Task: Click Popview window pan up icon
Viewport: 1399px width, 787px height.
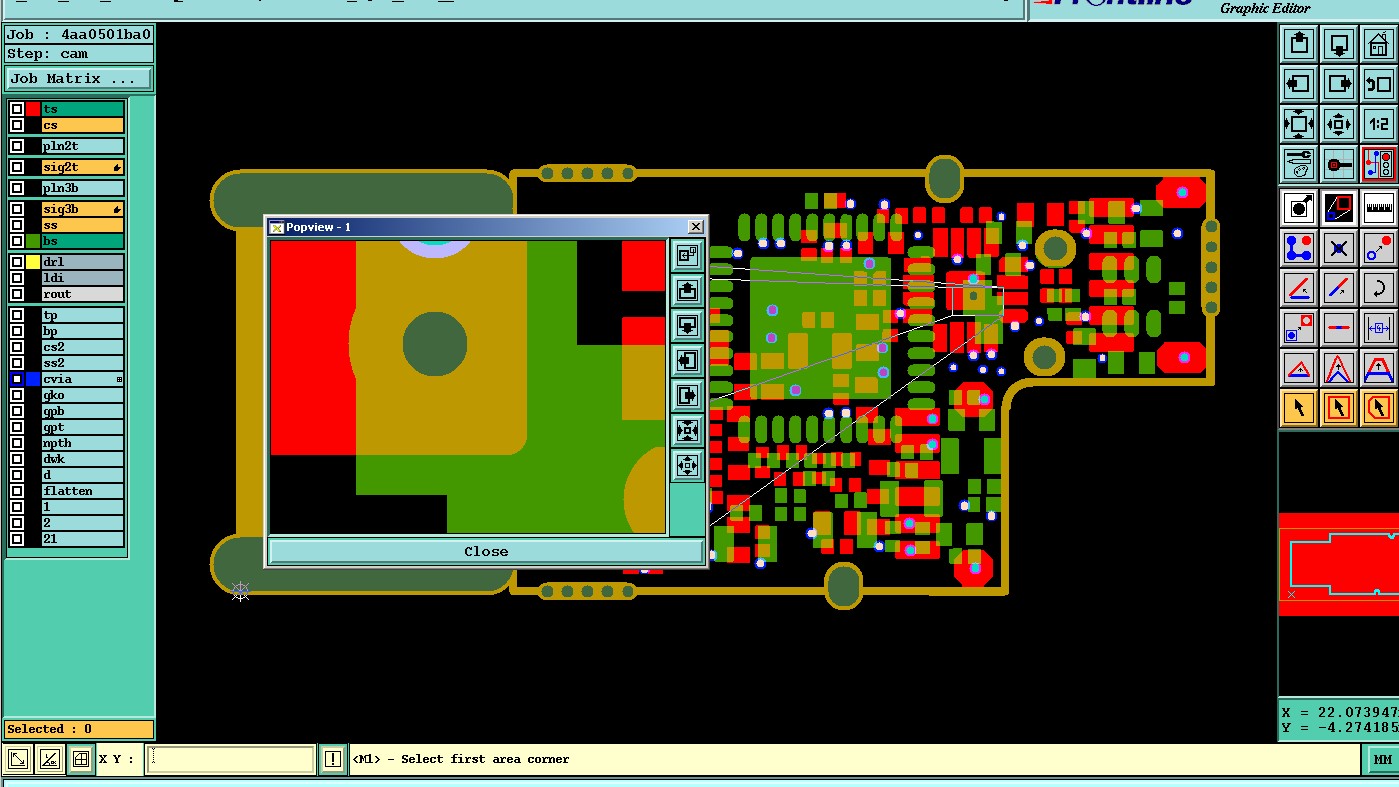Action: (687, 290)
